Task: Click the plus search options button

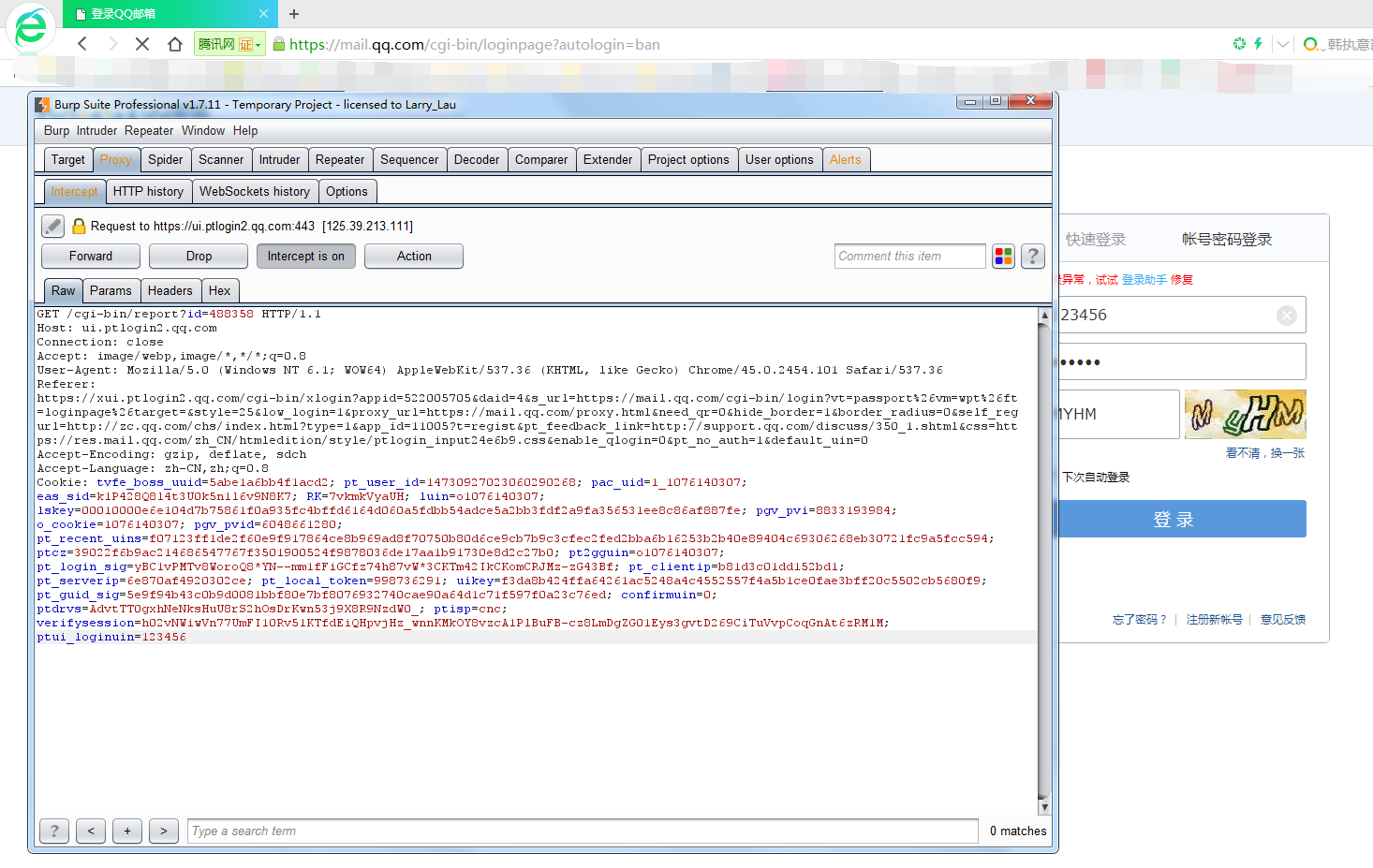Action: point(127,831)
